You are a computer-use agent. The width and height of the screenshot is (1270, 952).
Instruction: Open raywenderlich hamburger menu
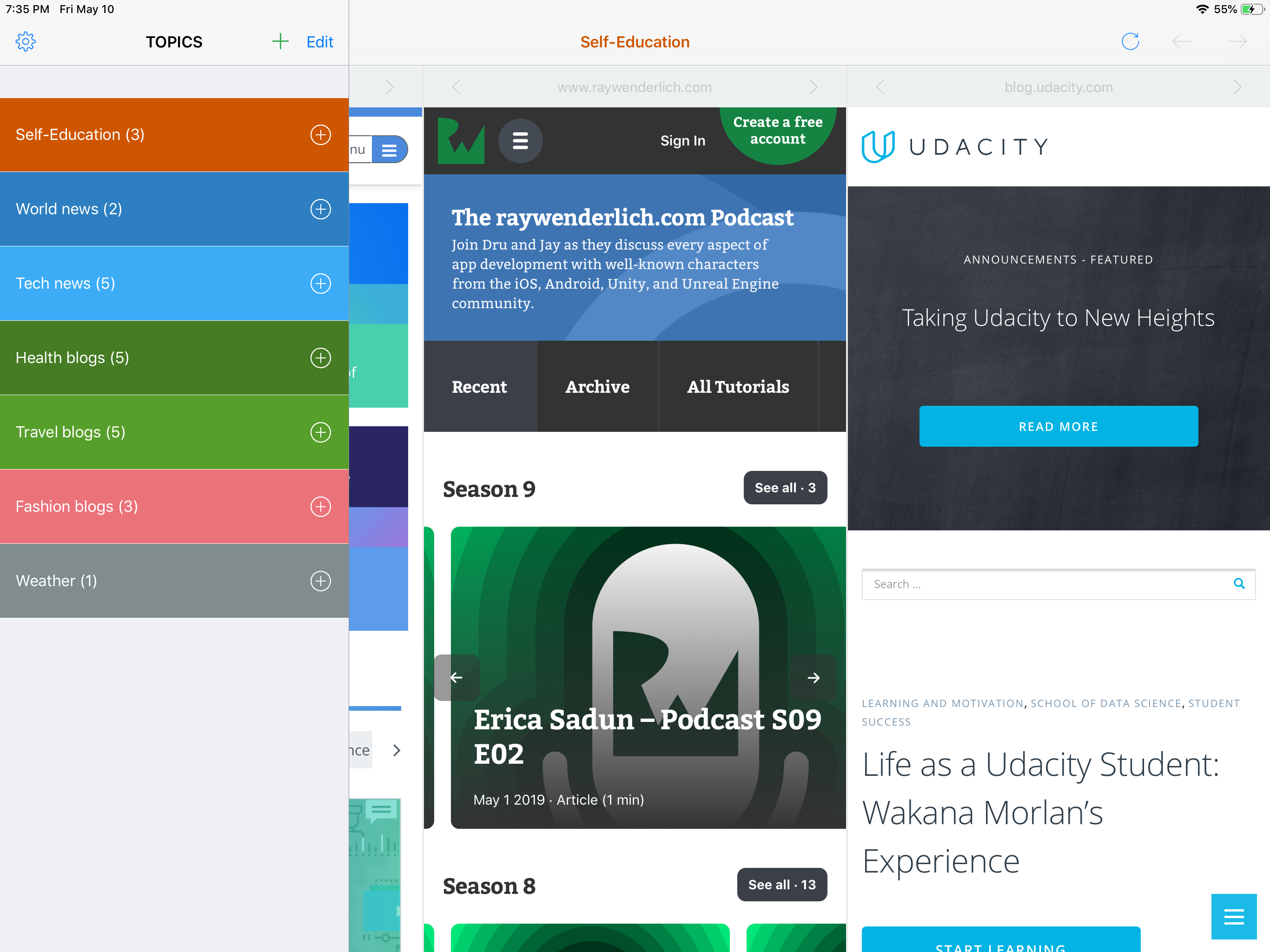(x=520, y=141)
